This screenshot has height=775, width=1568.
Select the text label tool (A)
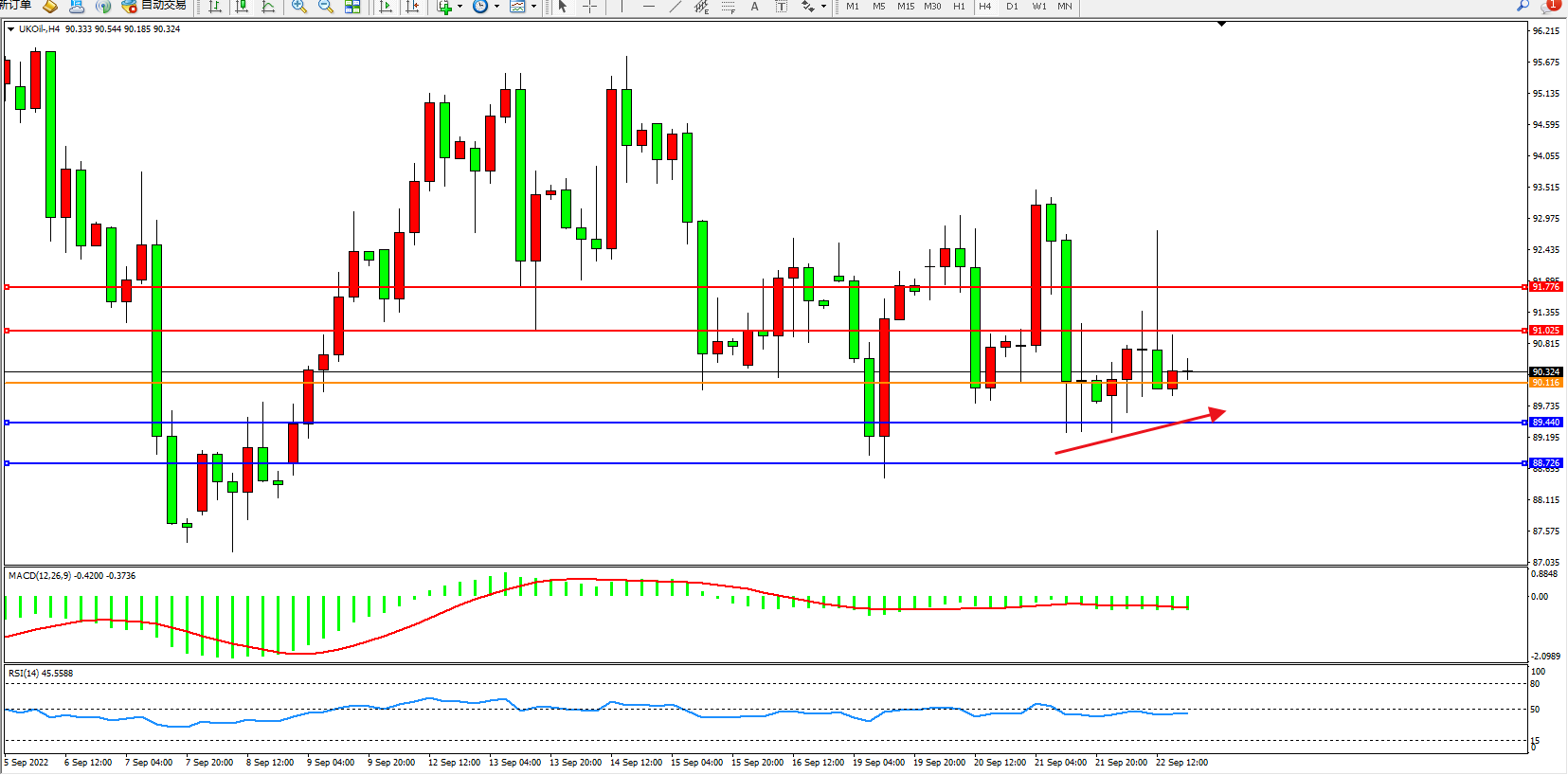pos(754,7)
